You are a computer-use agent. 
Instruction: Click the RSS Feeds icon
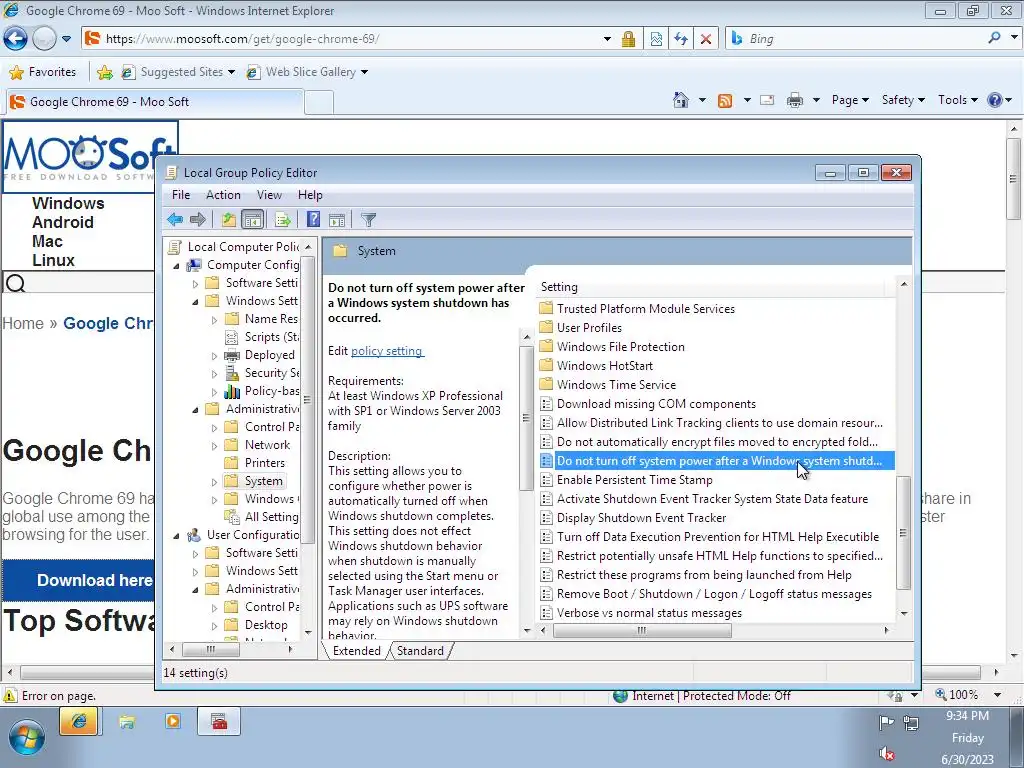coord(725,101)
